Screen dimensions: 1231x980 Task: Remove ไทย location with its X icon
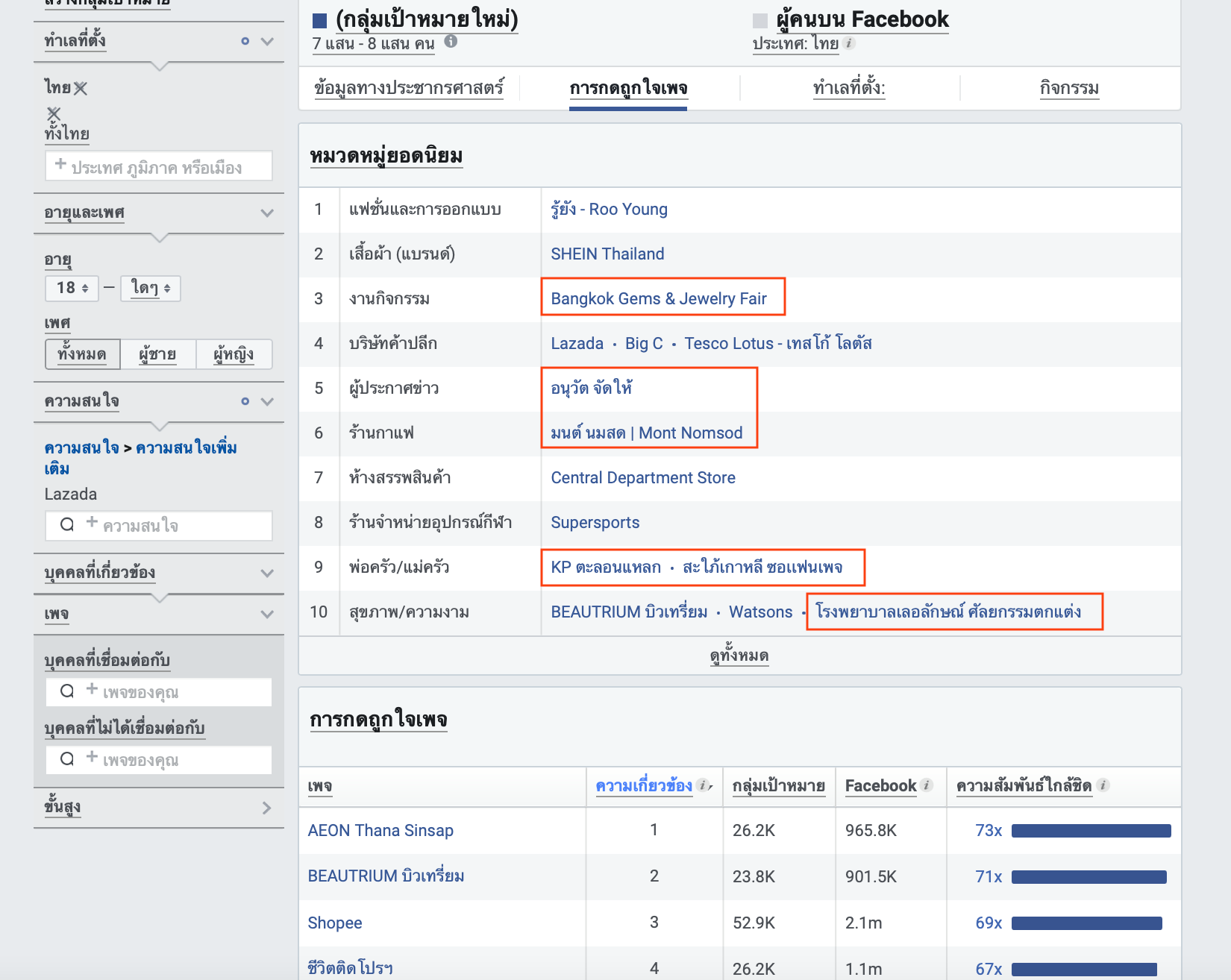pos(81,88)
